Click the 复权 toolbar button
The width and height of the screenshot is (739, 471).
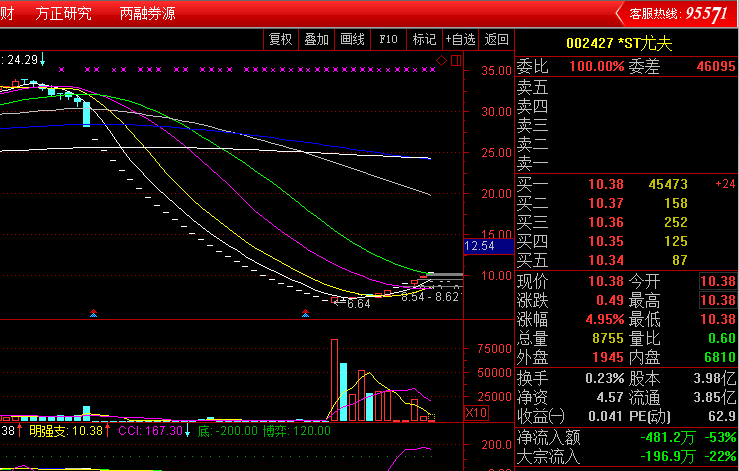[x=280, y=39]
